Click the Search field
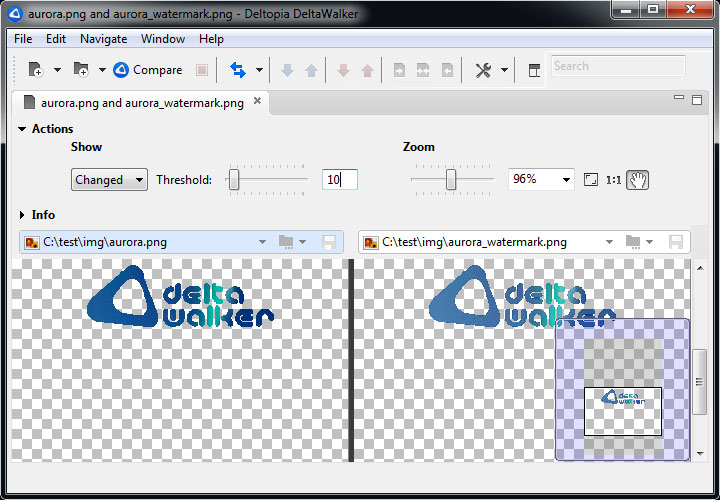 pyautogui.click(x=618, y=66)
